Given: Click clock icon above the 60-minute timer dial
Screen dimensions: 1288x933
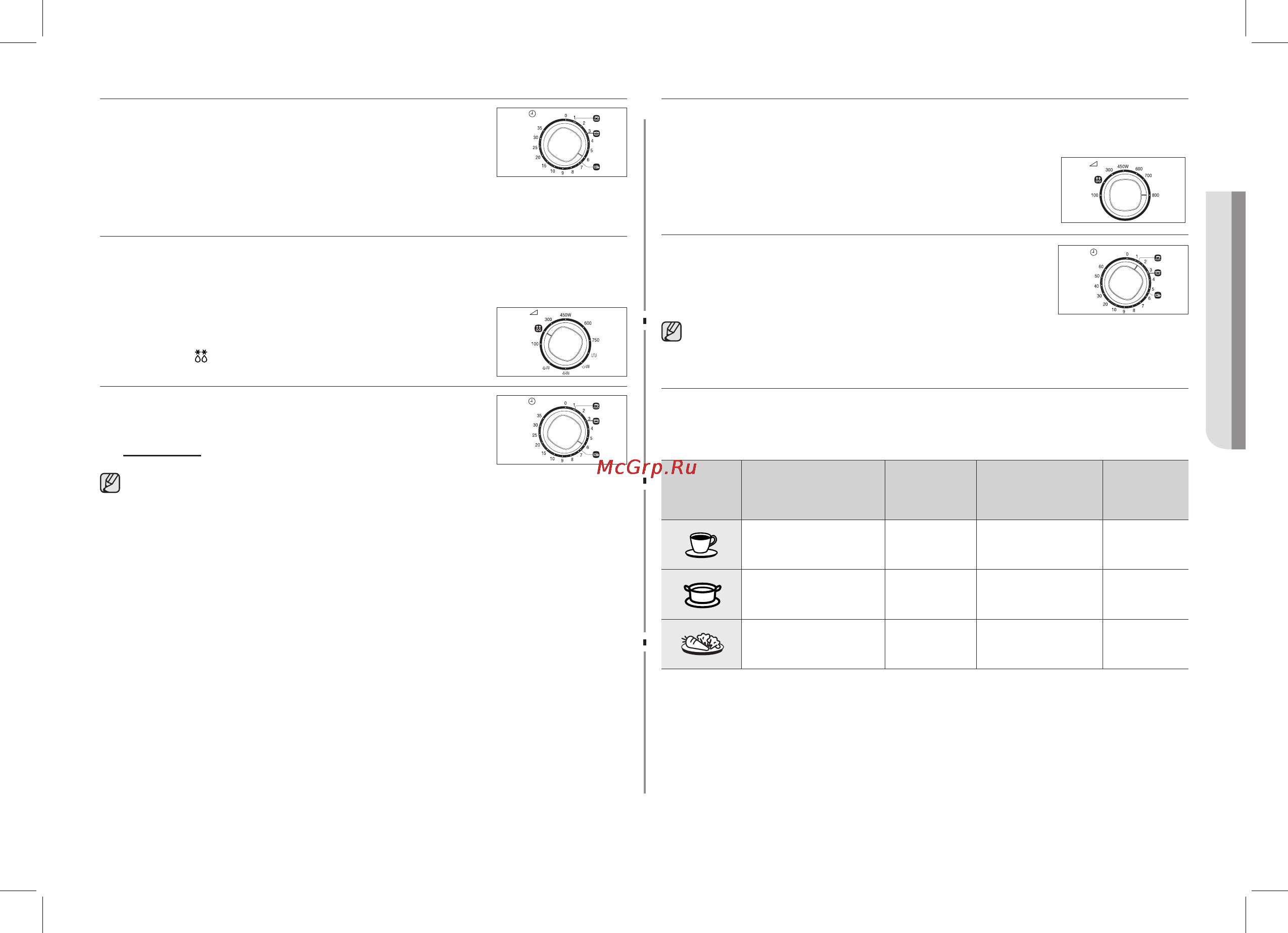Looking at the screenshot, I should 1093,252.
